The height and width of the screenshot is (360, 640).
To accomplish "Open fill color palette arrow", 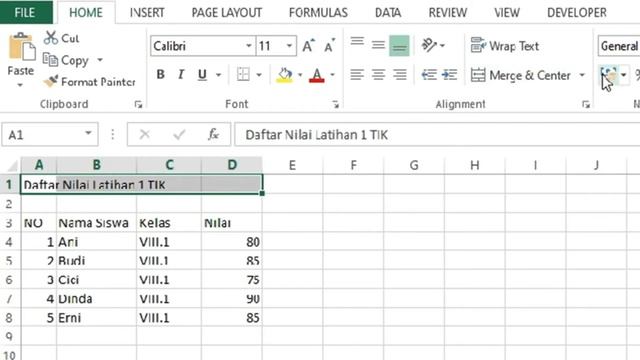I will 300,75.
